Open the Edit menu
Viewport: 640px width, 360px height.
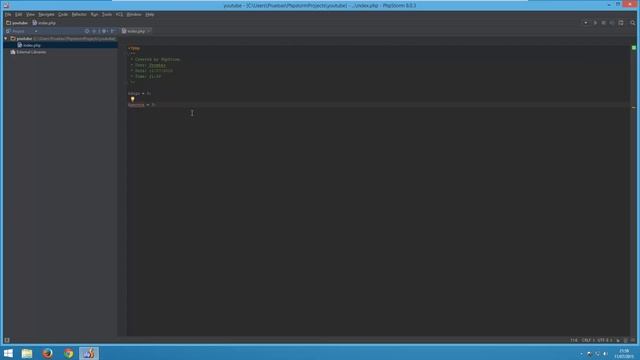(18, 14)
